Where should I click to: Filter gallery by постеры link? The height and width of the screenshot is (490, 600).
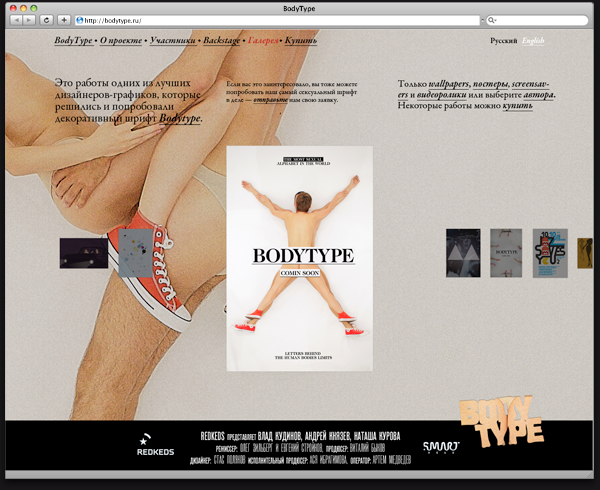pyautogui.click(x=491, y=84)
